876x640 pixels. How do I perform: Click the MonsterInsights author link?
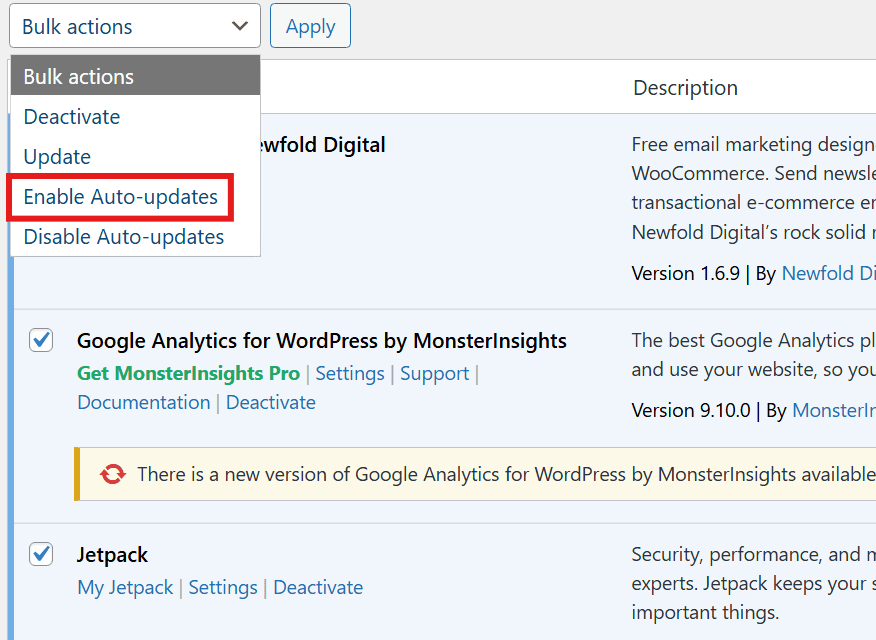834,410
